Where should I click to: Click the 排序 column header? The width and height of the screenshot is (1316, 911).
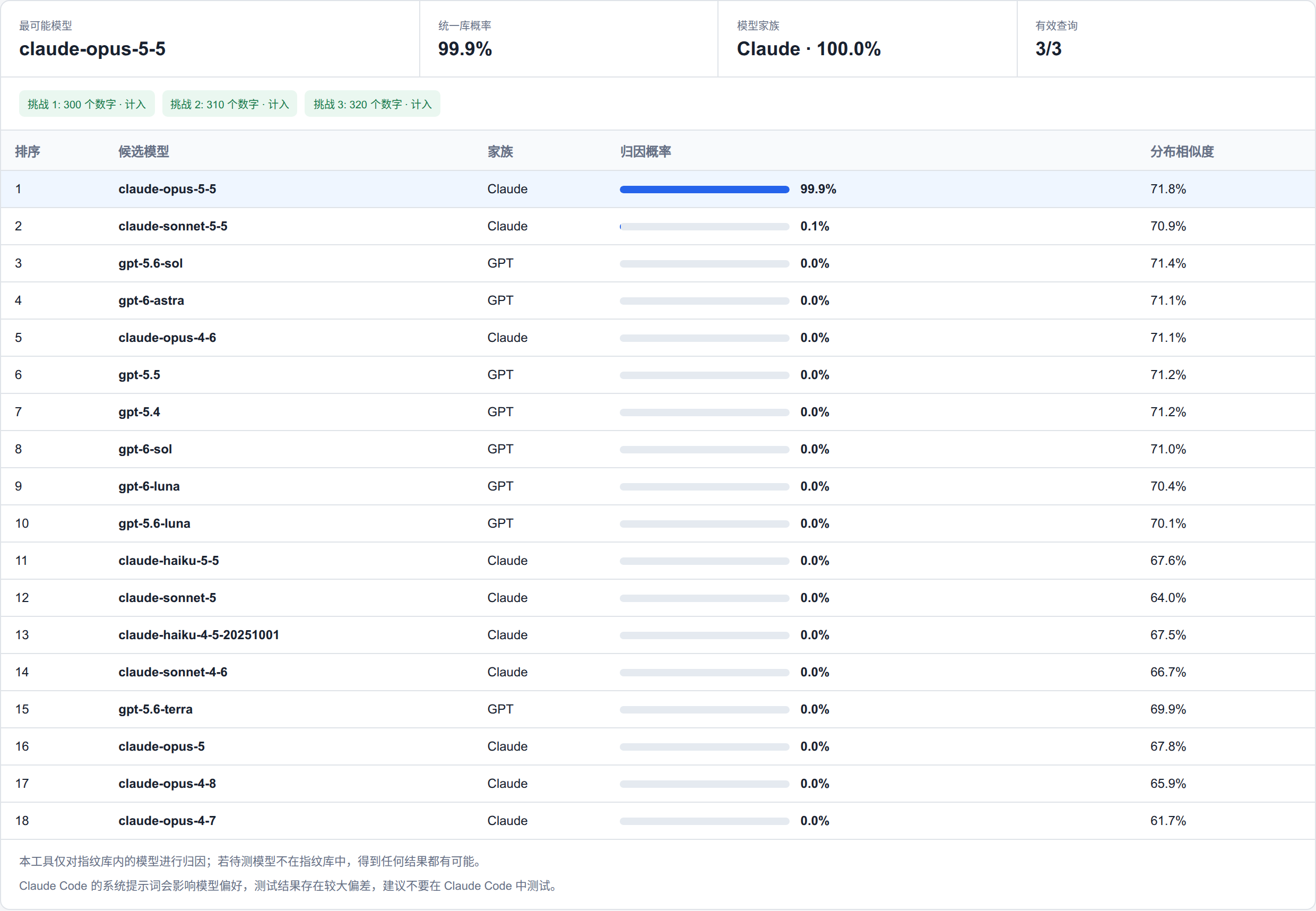28,151
